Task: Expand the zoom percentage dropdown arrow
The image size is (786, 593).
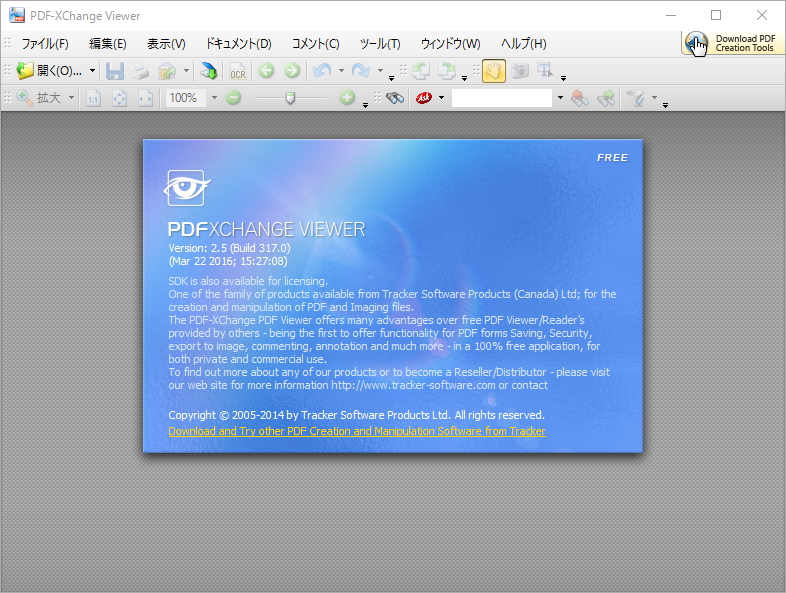Action: [214, 98]
